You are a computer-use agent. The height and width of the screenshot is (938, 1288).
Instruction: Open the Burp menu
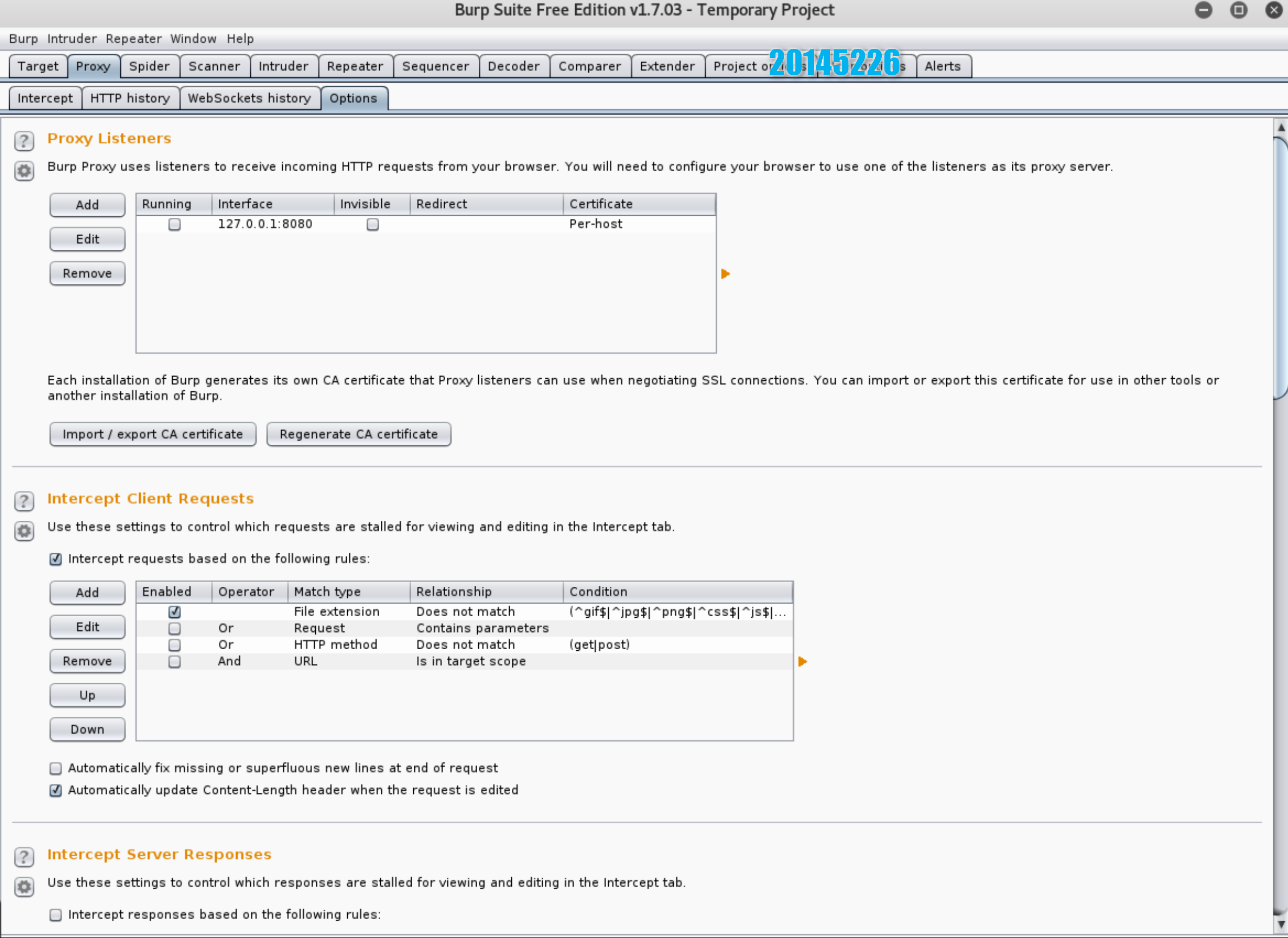point(23,38)
